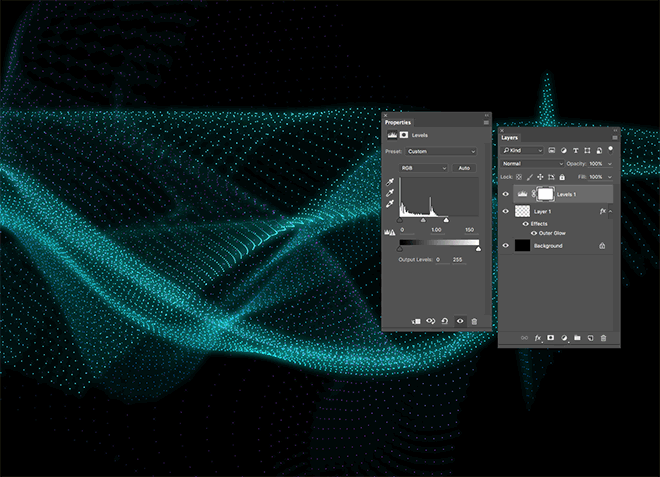Click the output white slider handle
This screenshot has width=660, height=477.
coord(478,249)
